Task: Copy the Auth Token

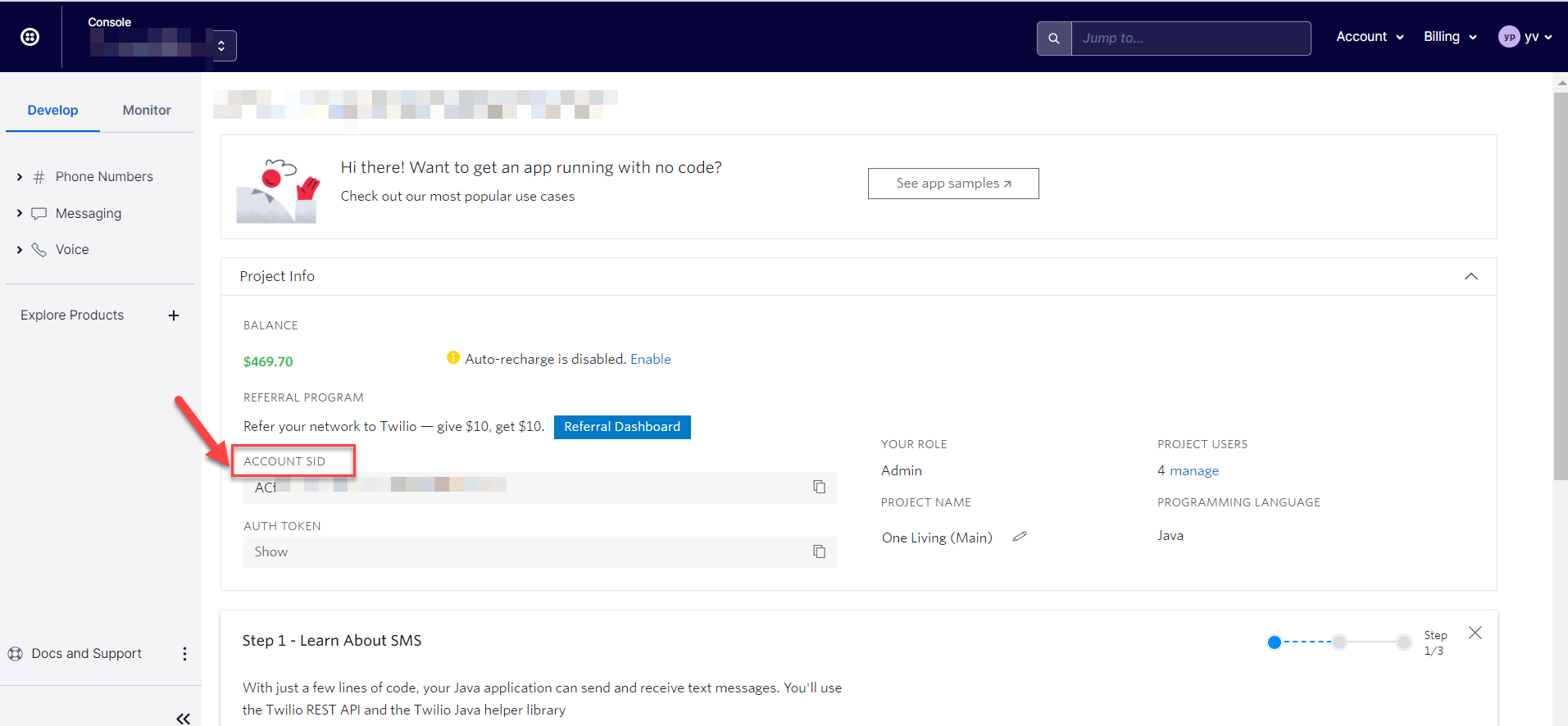Action: click(x=819, y=551)
